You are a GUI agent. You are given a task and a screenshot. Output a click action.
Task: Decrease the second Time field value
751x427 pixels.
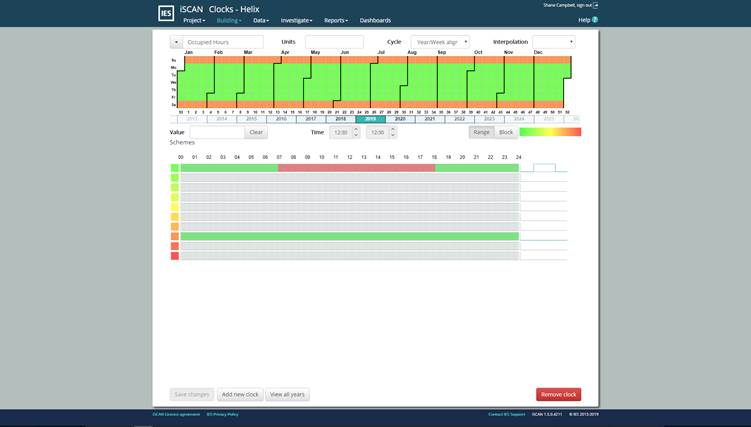393,135
